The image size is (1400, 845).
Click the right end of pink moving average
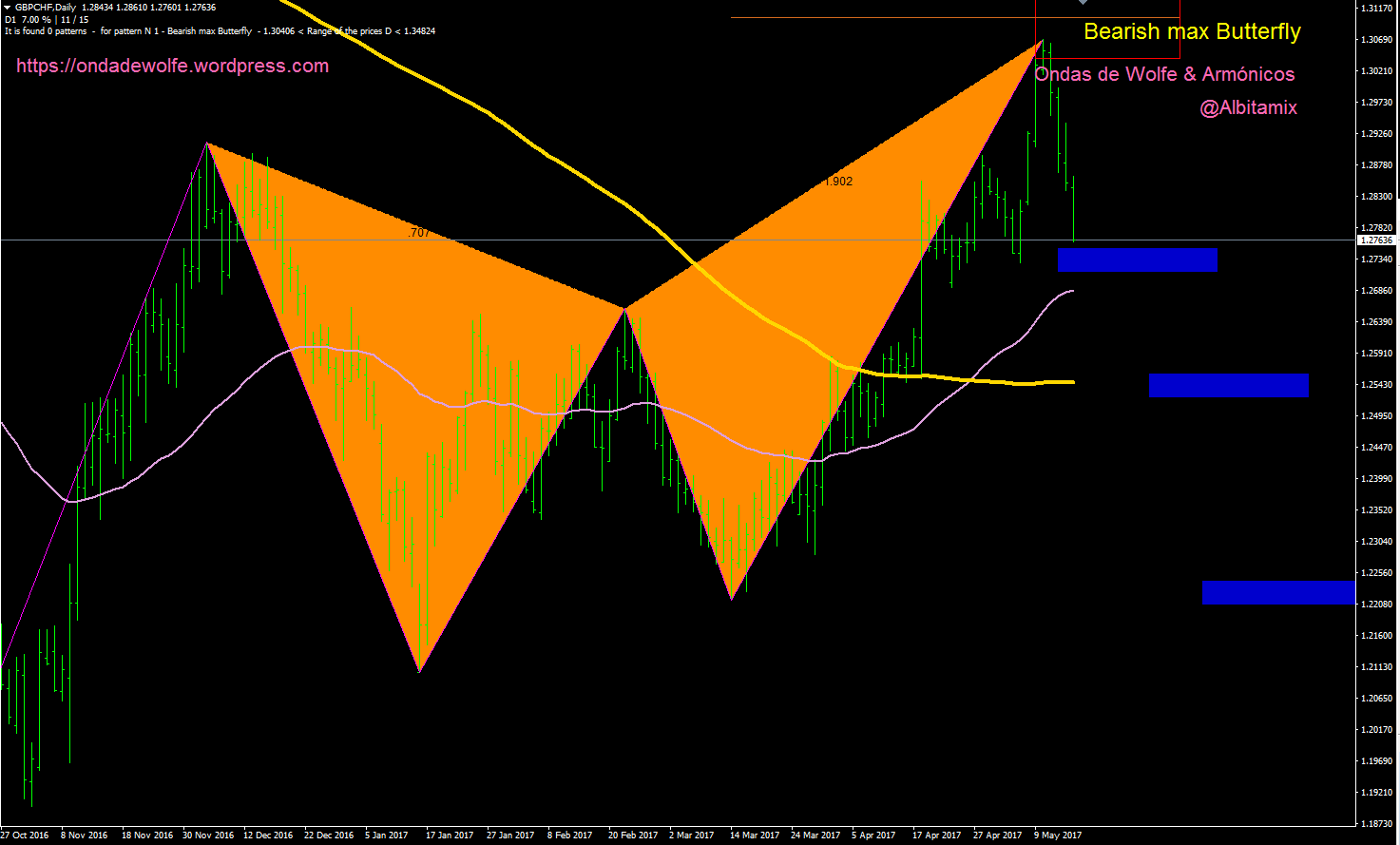click(x=1071, y=291)
